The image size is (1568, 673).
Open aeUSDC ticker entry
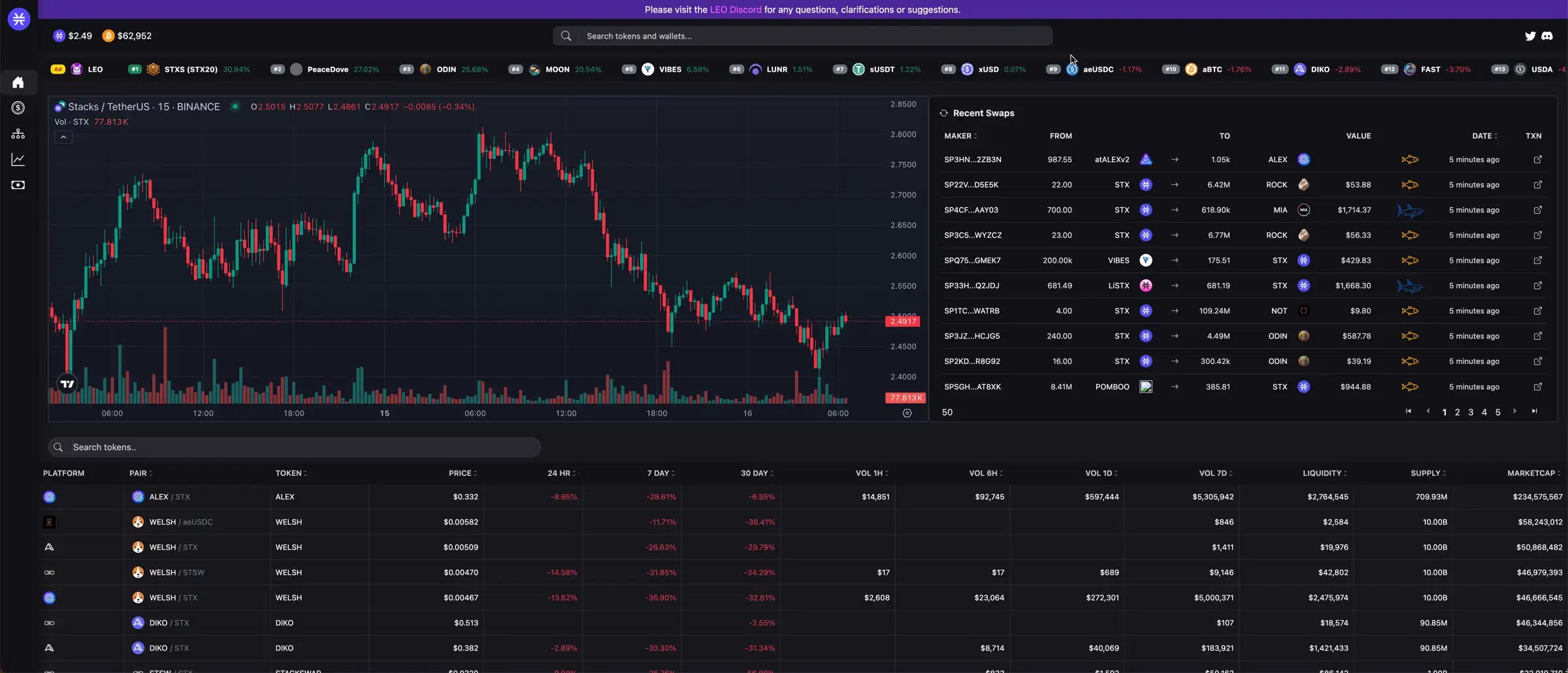pos(1094,69)
